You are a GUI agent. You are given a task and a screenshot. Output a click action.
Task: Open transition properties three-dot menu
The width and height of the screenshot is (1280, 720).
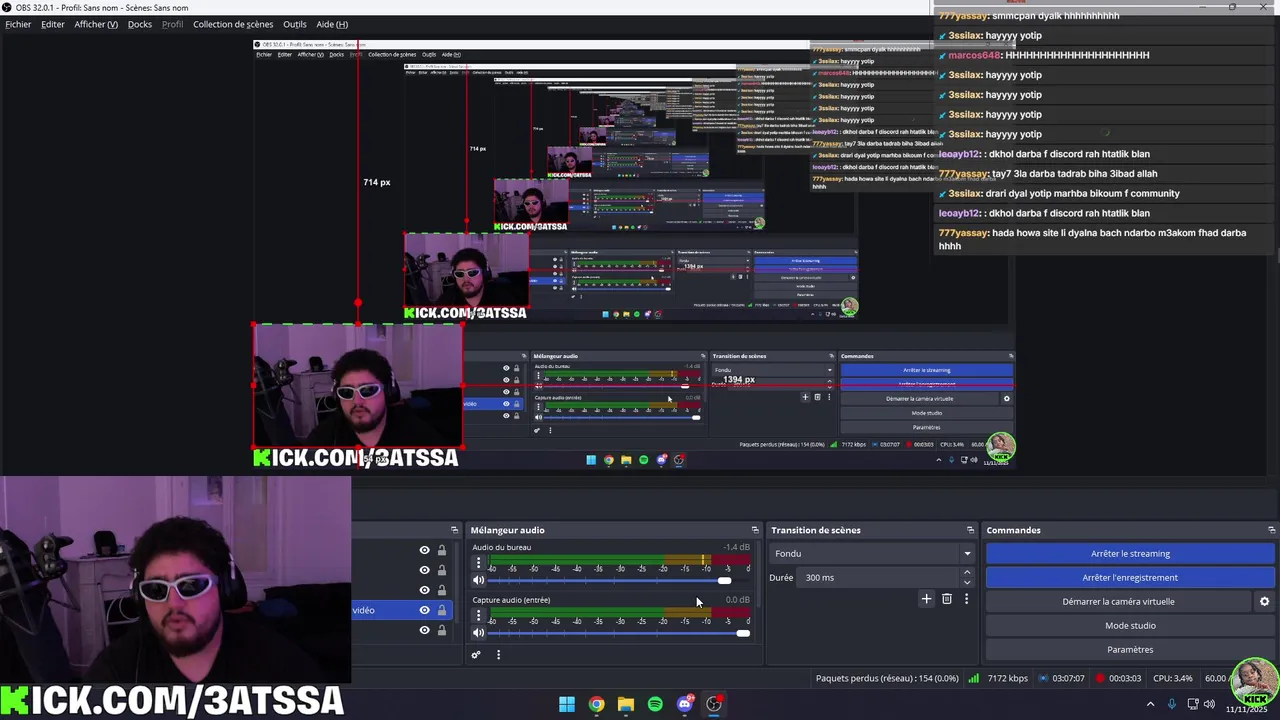coord(966,599)
